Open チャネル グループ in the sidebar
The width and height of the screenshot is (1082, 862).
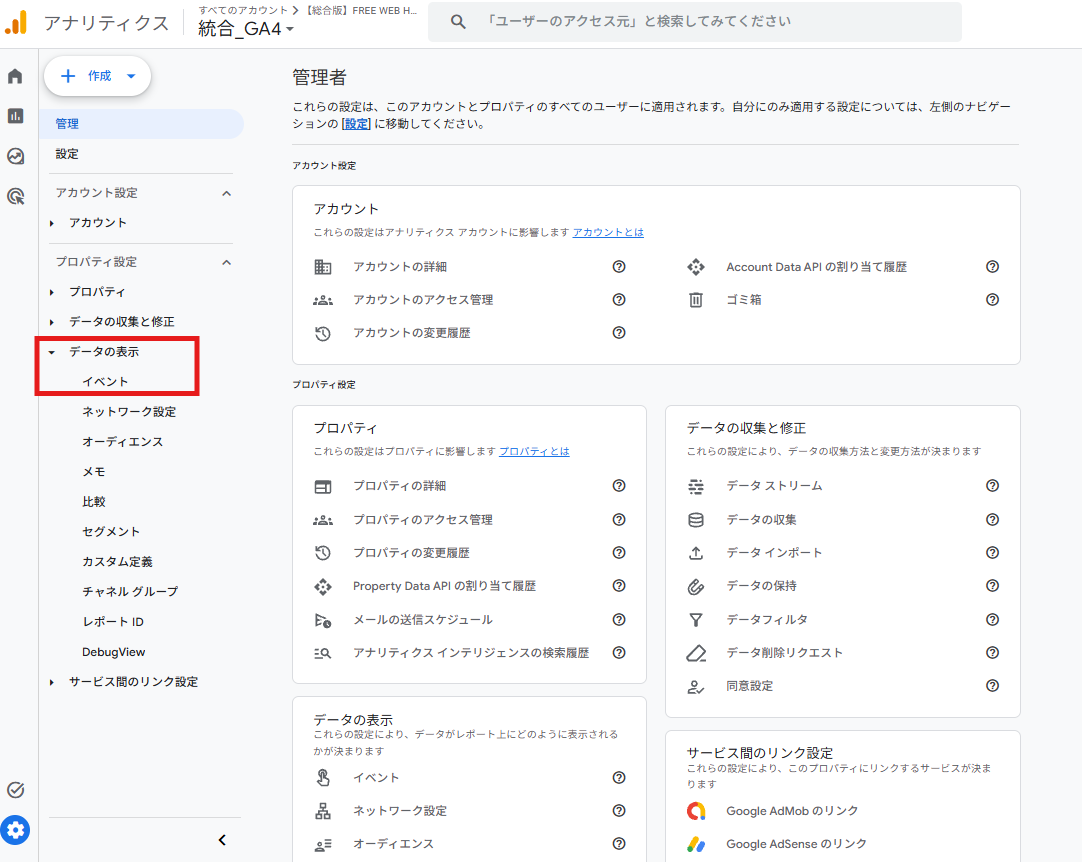tap(130, 591)
